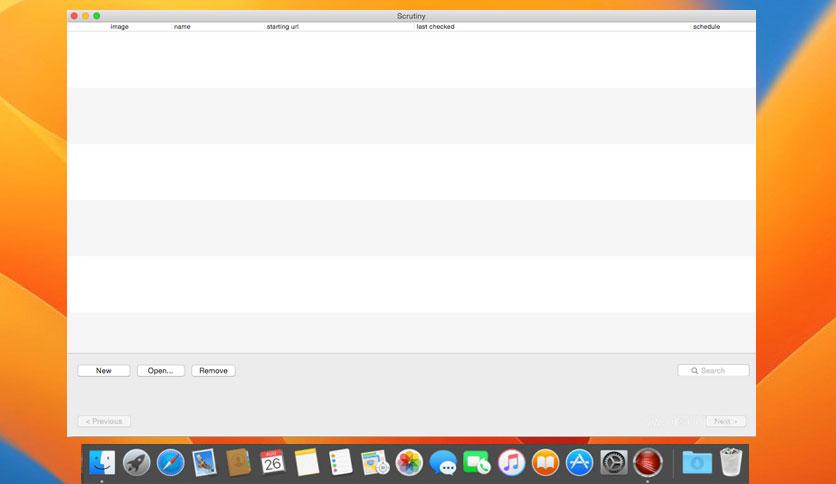Image resolution: width=836 pixels, height=484 pixels.
Task: Open Music note icon in dock
Action: pyautogui.click(x=511, y=462)
